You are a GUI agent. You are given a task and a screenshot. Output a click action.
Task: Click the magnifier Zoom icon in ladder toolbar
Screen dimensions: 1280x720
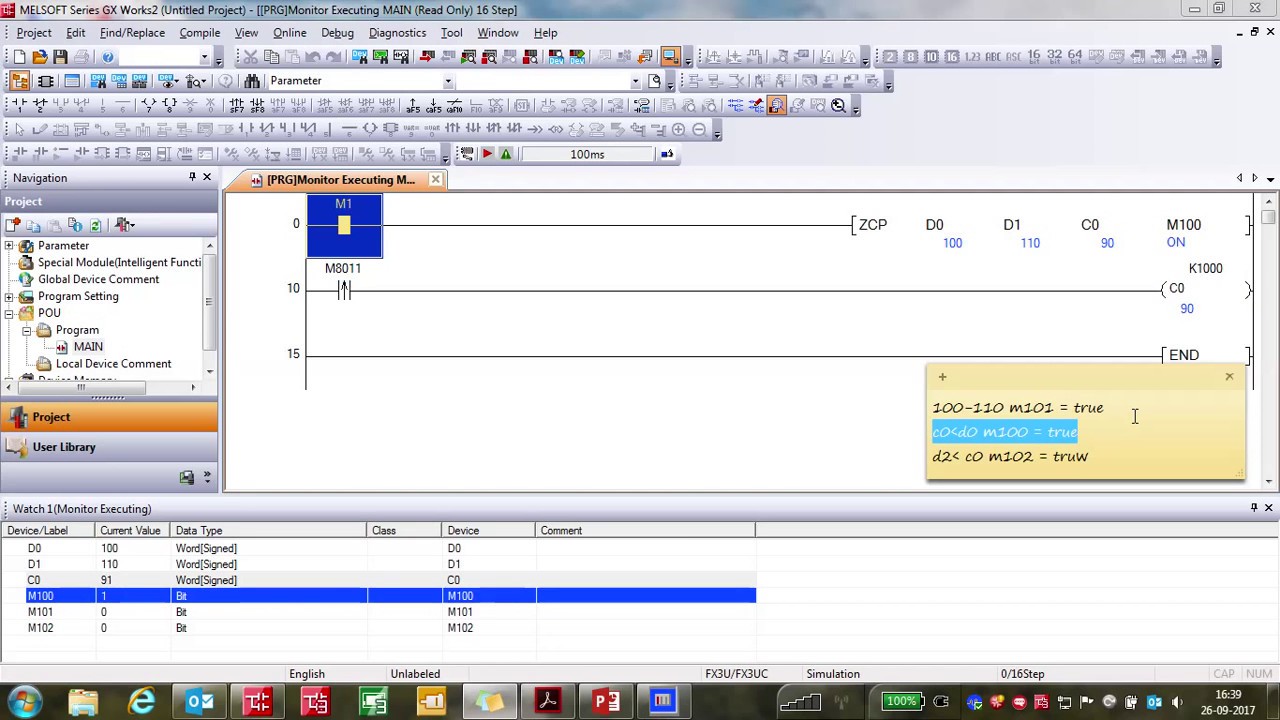pos(838,105)
